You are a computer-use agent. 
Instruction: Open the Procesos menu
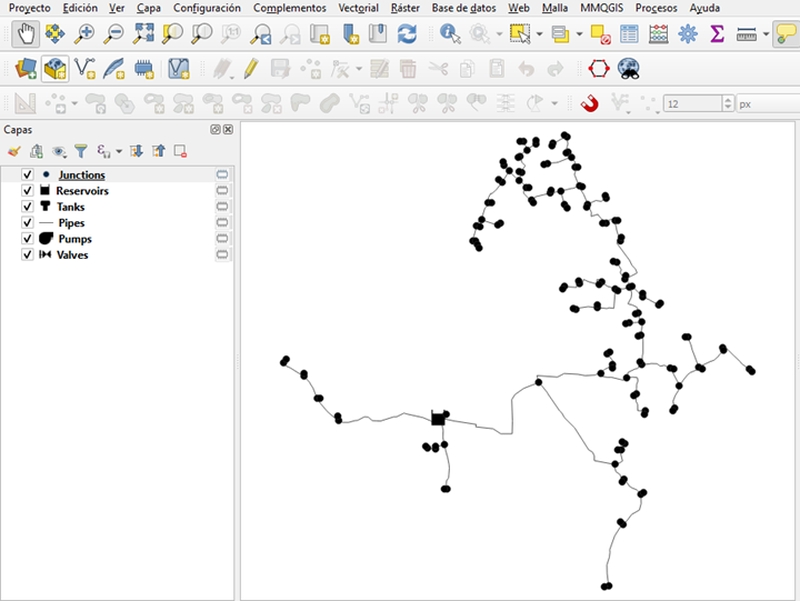pyautogui.click(x=656, y=8)
